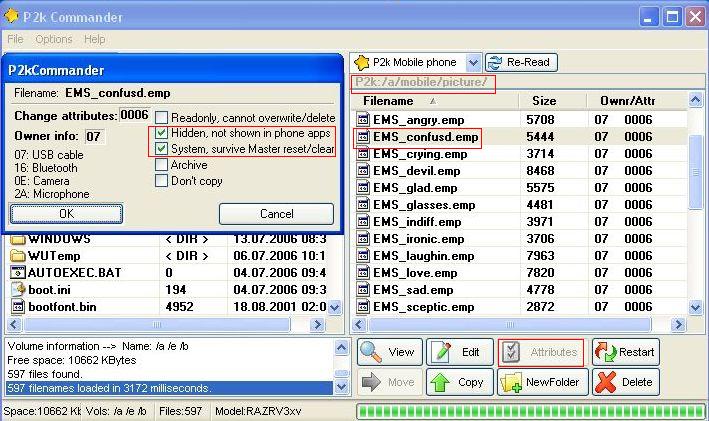The height and width of the screenshot is (421, 709).
Task: Click the phone file list vertical scrollbar thumb
Action: (695, 172)
